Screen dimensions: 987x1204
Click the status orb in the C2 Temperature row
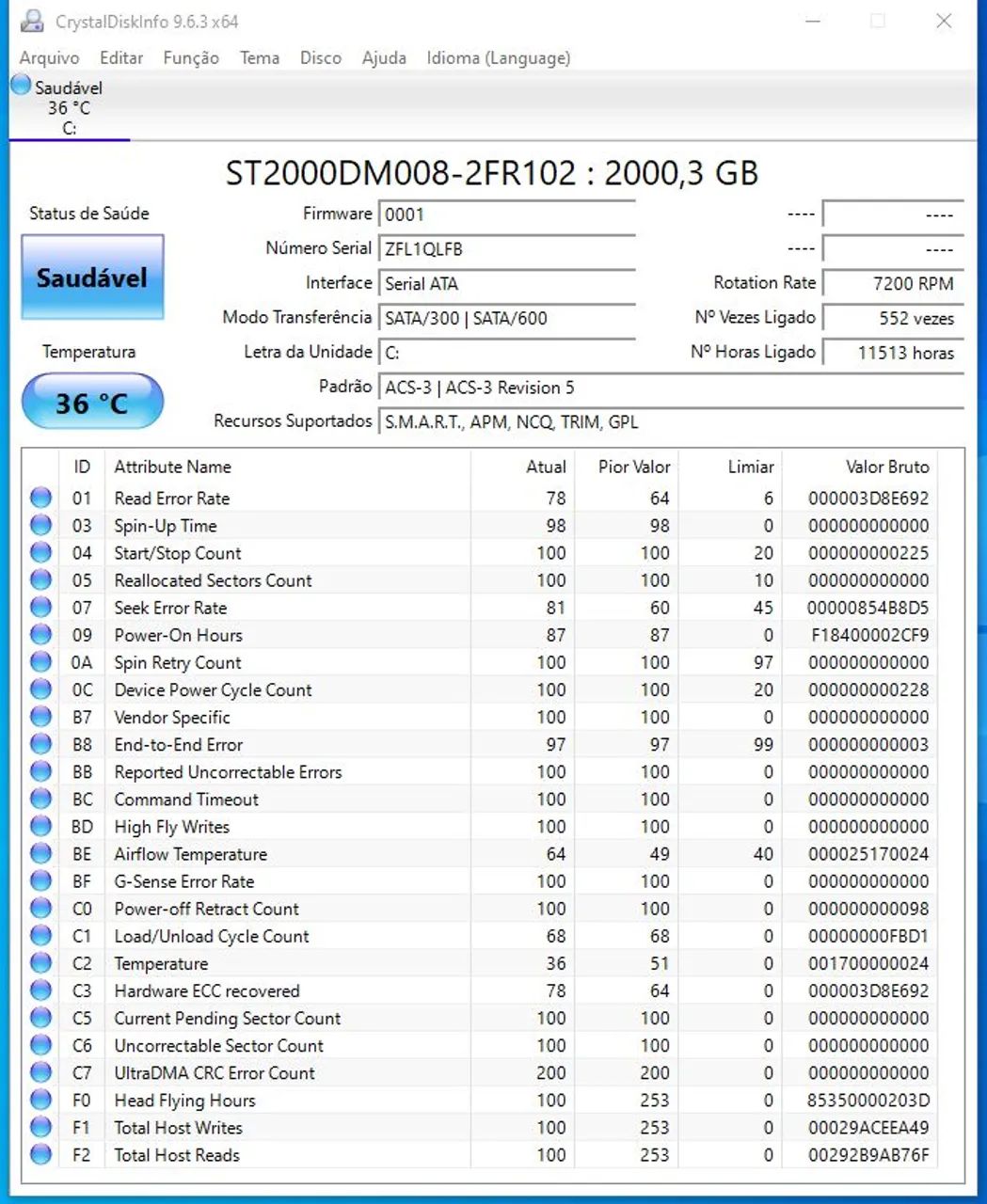point(41,962)
